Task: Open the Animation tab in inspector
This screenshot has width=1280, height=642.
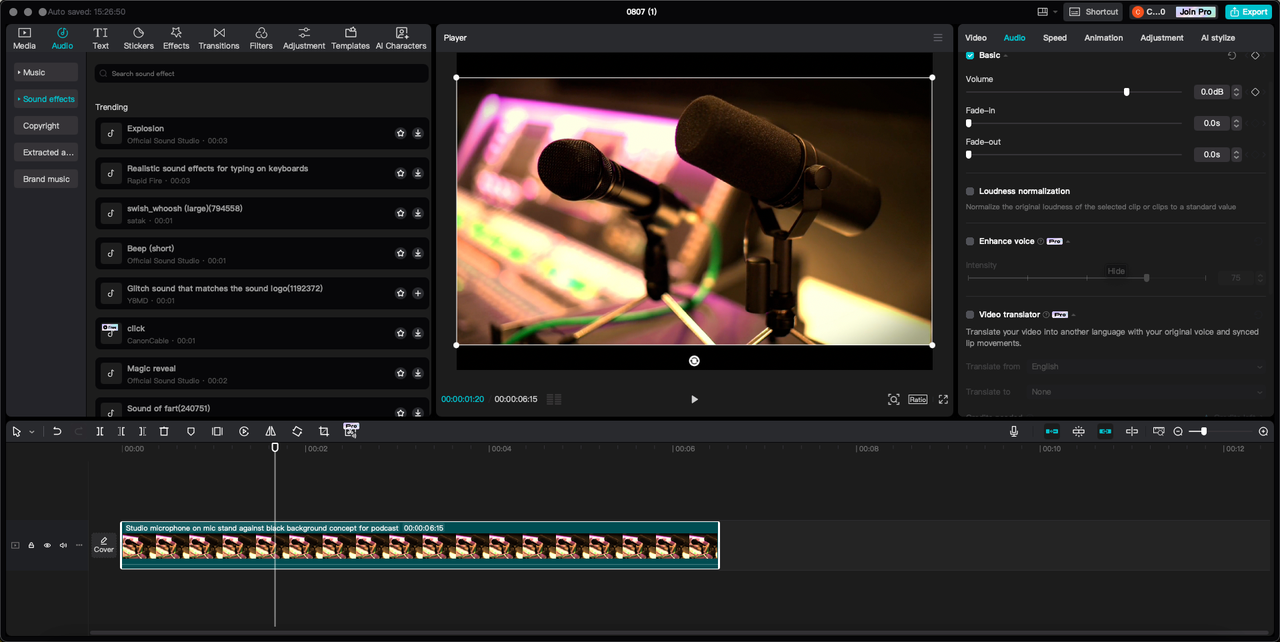Action: pyautogui.click(x=1103, y=38)
